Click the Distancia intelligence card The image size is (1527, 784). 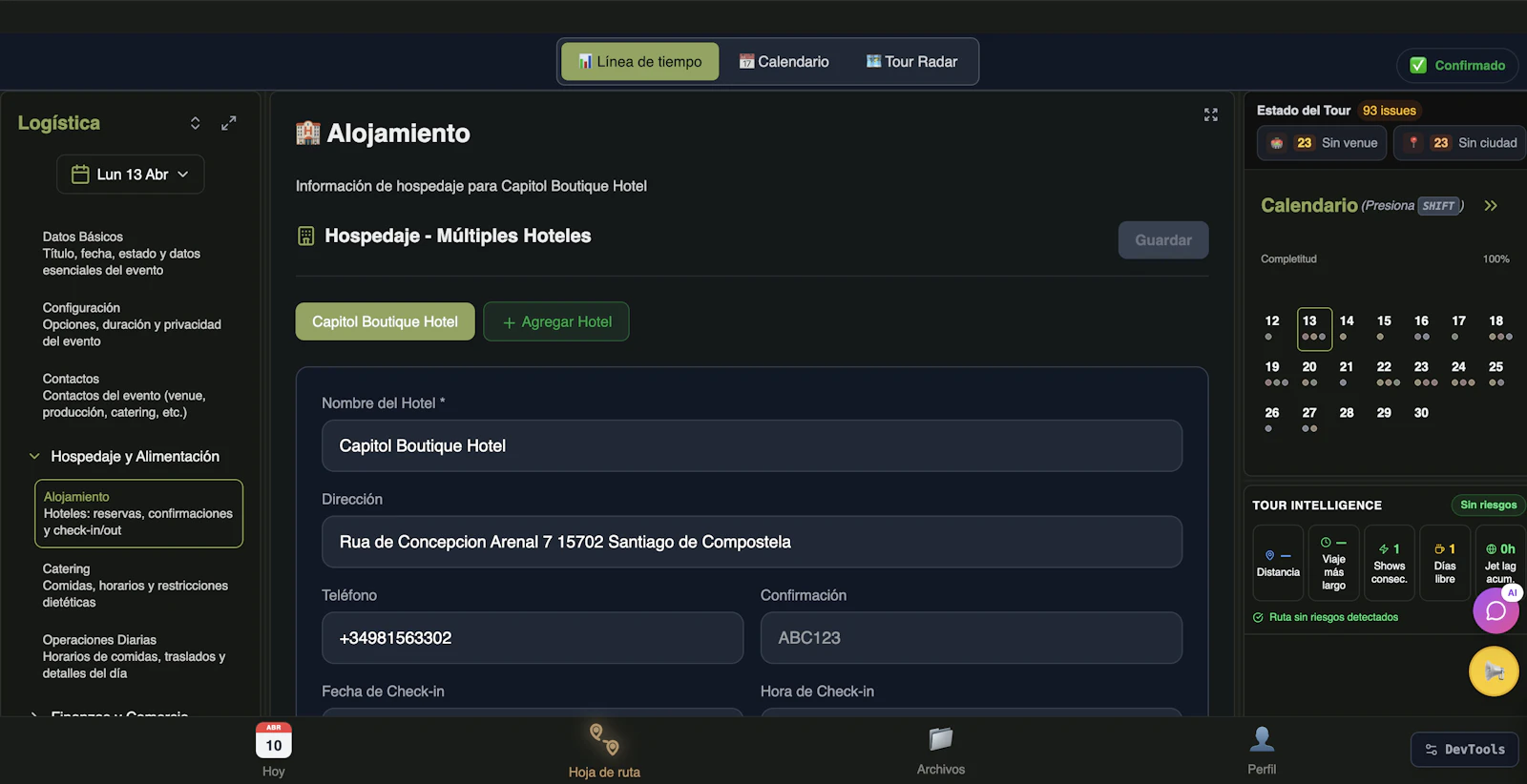(1278, 563)
